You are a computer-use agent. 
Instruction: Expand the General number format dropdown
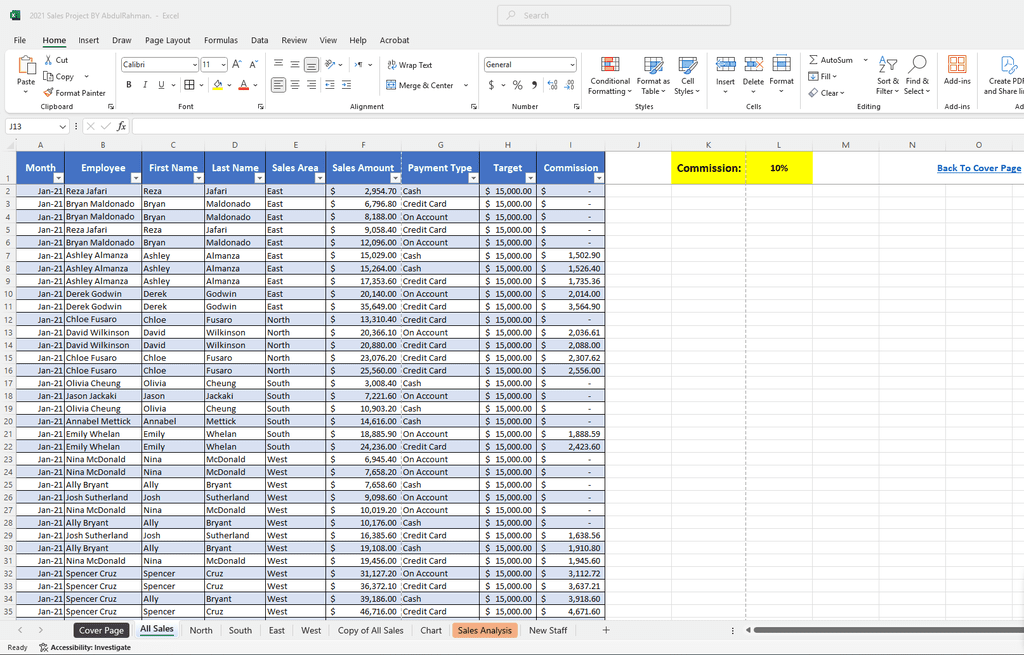[x=572, y=65]
